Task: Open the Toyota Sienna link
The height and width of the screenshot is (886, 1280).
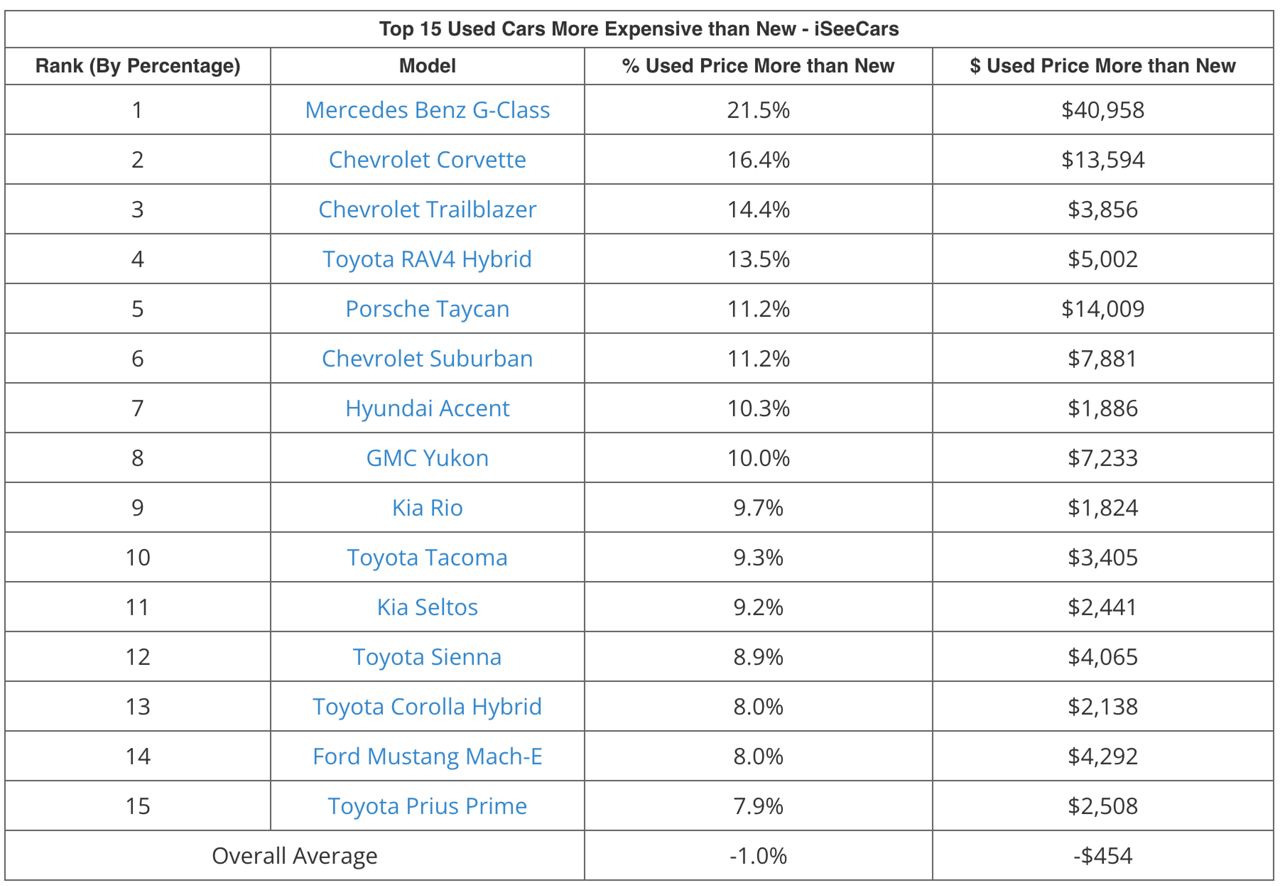Action: (x=427, y=658)
